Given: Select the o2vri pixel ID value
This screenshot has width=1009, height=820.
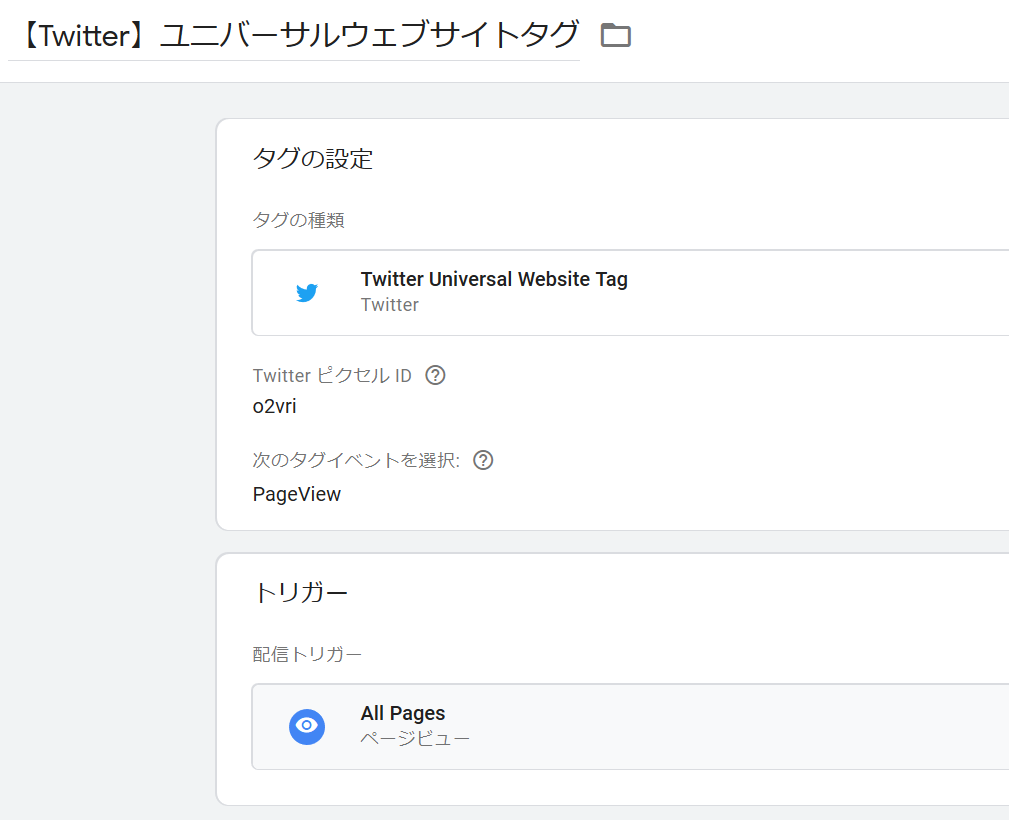Looking at the screenshot, I should [x=275, y=407].
